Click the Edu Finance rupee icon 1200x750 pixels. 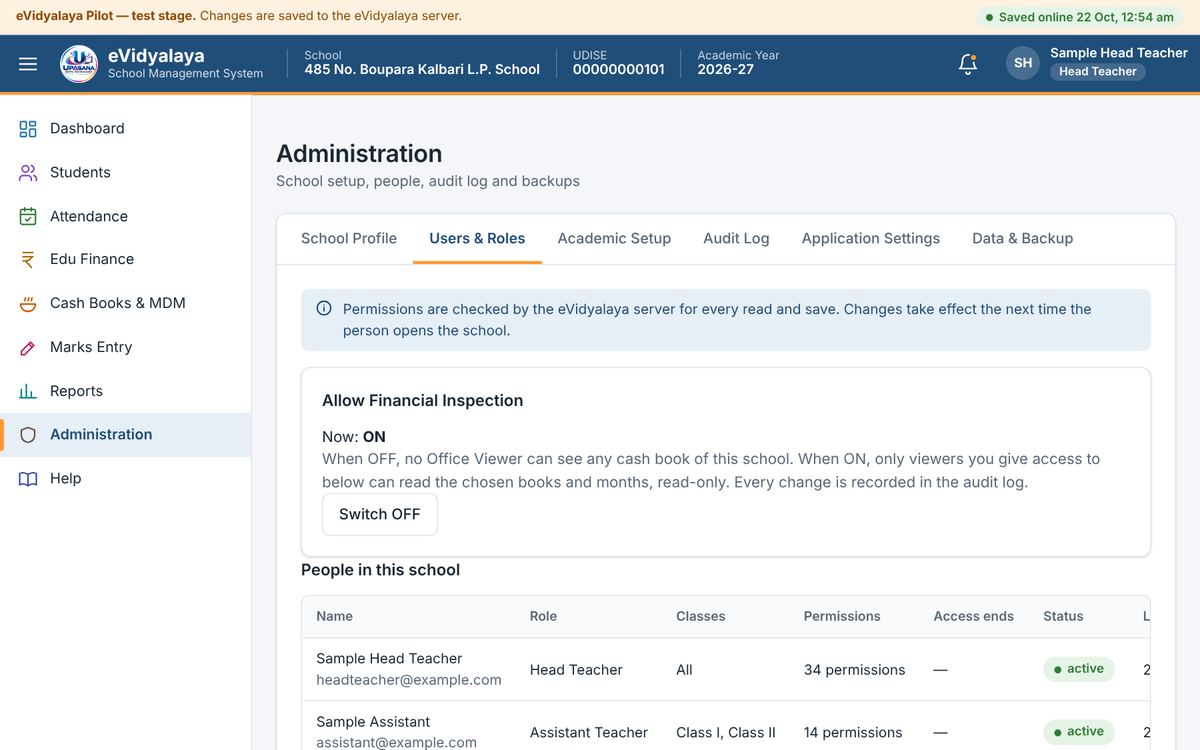(x=28, y=260)
